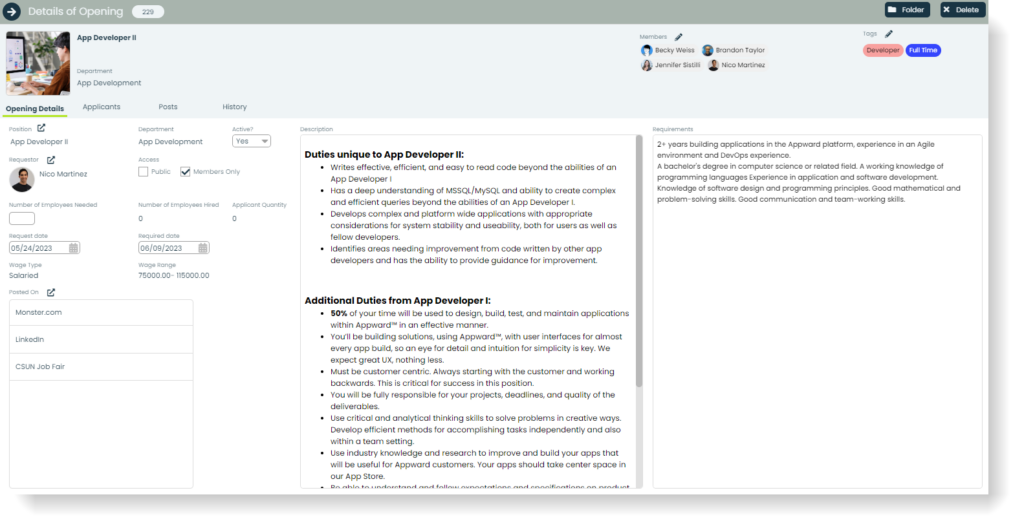Click the back arrow beside Details of Opening
The image size is (1024, 530).
click(x=12, y=11)
